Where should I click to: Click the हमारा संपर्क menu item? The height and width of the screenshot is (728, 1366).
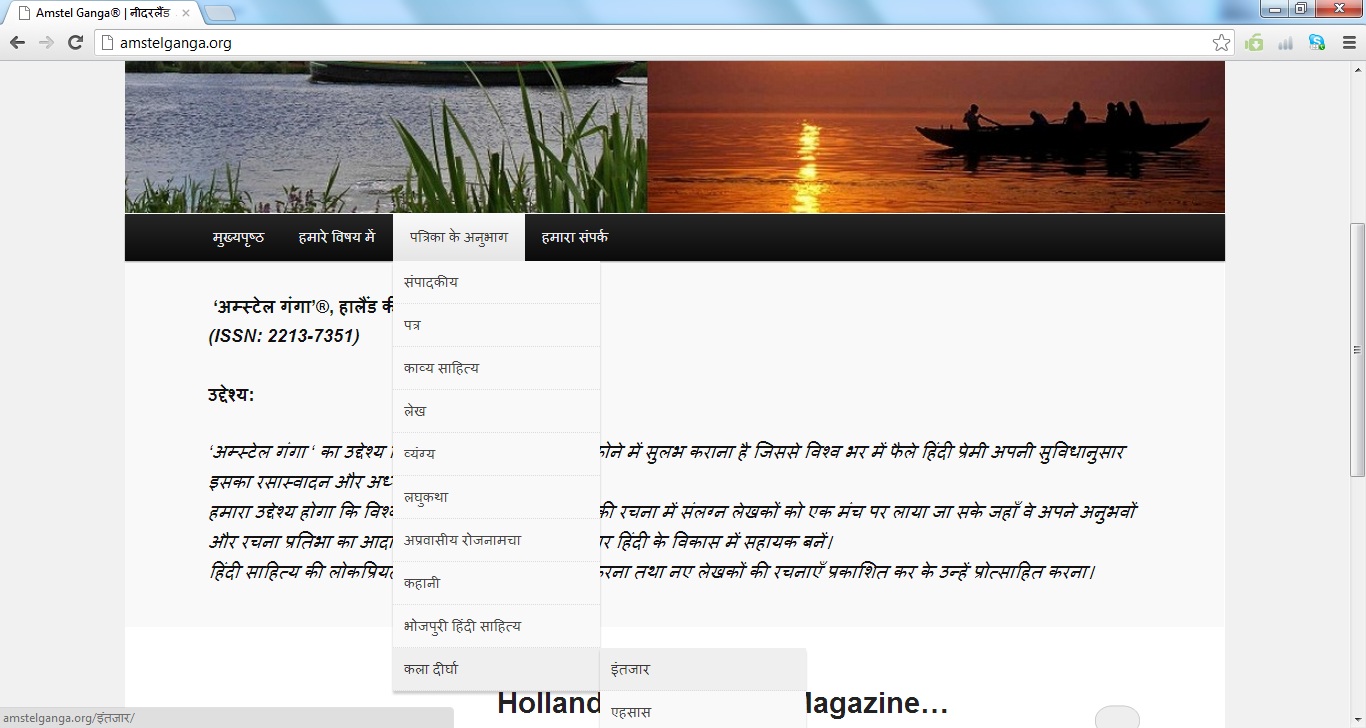[574, 238]
